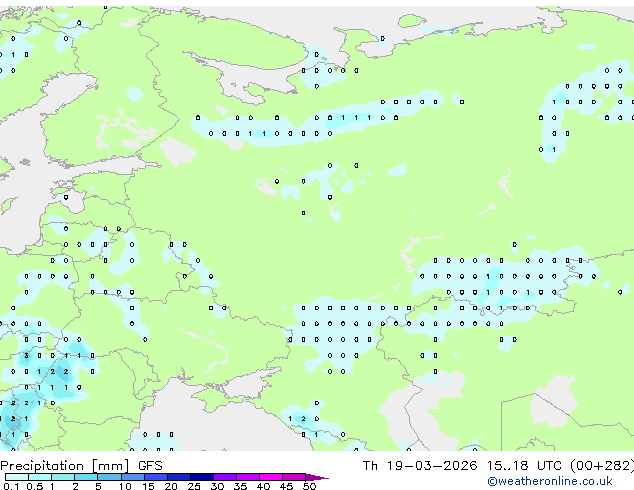This screenshot has width=634, height=490.
Task: Click the over-50 mm arrow tip of legend
Action: point(317,477)
